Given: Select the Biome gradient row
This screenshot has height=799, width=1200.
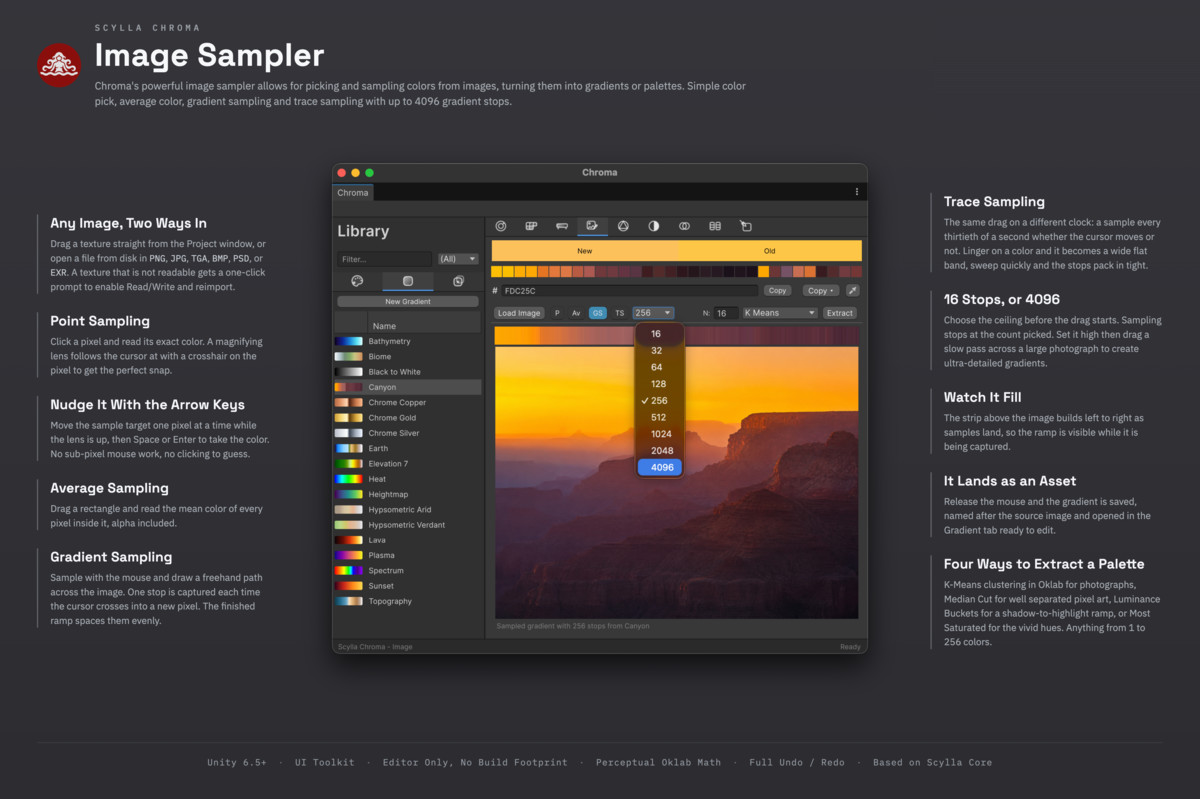Looking at the screenshot, I should [x=408, y=356].
